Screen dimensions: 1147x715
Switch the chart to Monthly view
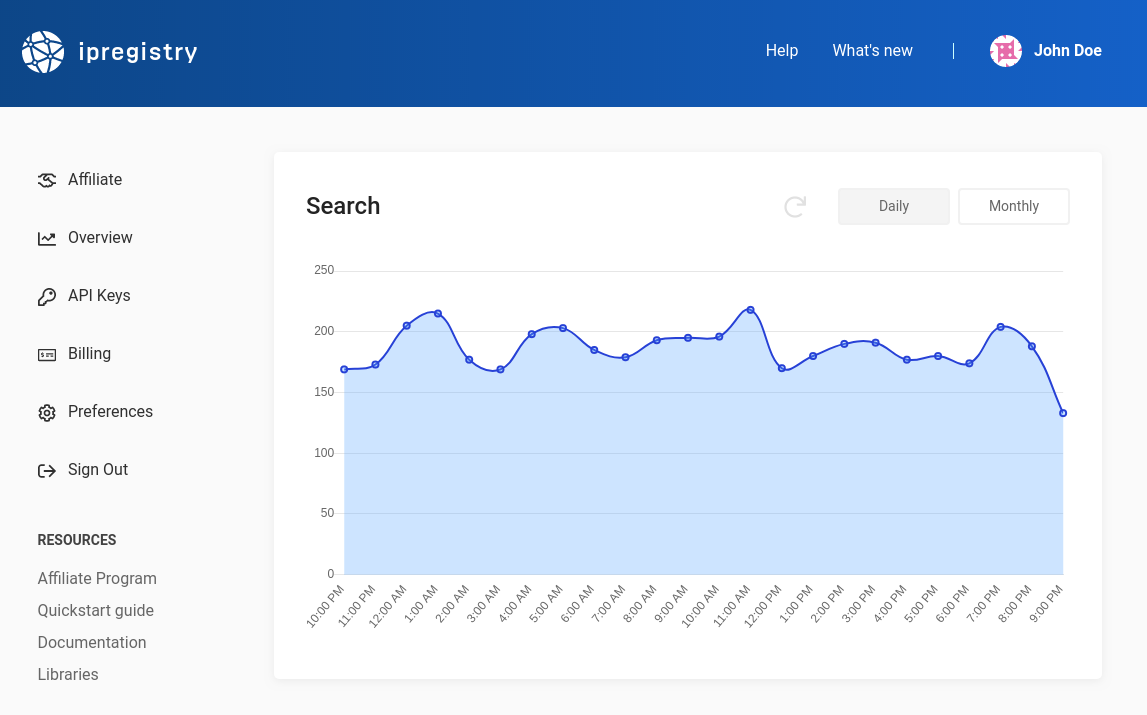(x=1013, y=206)
